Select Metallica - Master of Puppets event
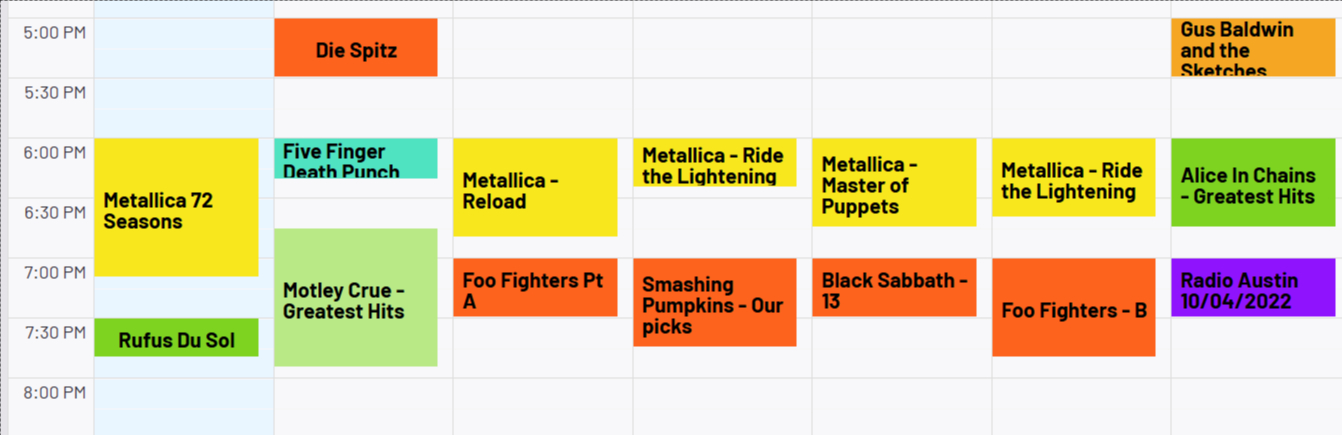 click(x=894, y=183)
